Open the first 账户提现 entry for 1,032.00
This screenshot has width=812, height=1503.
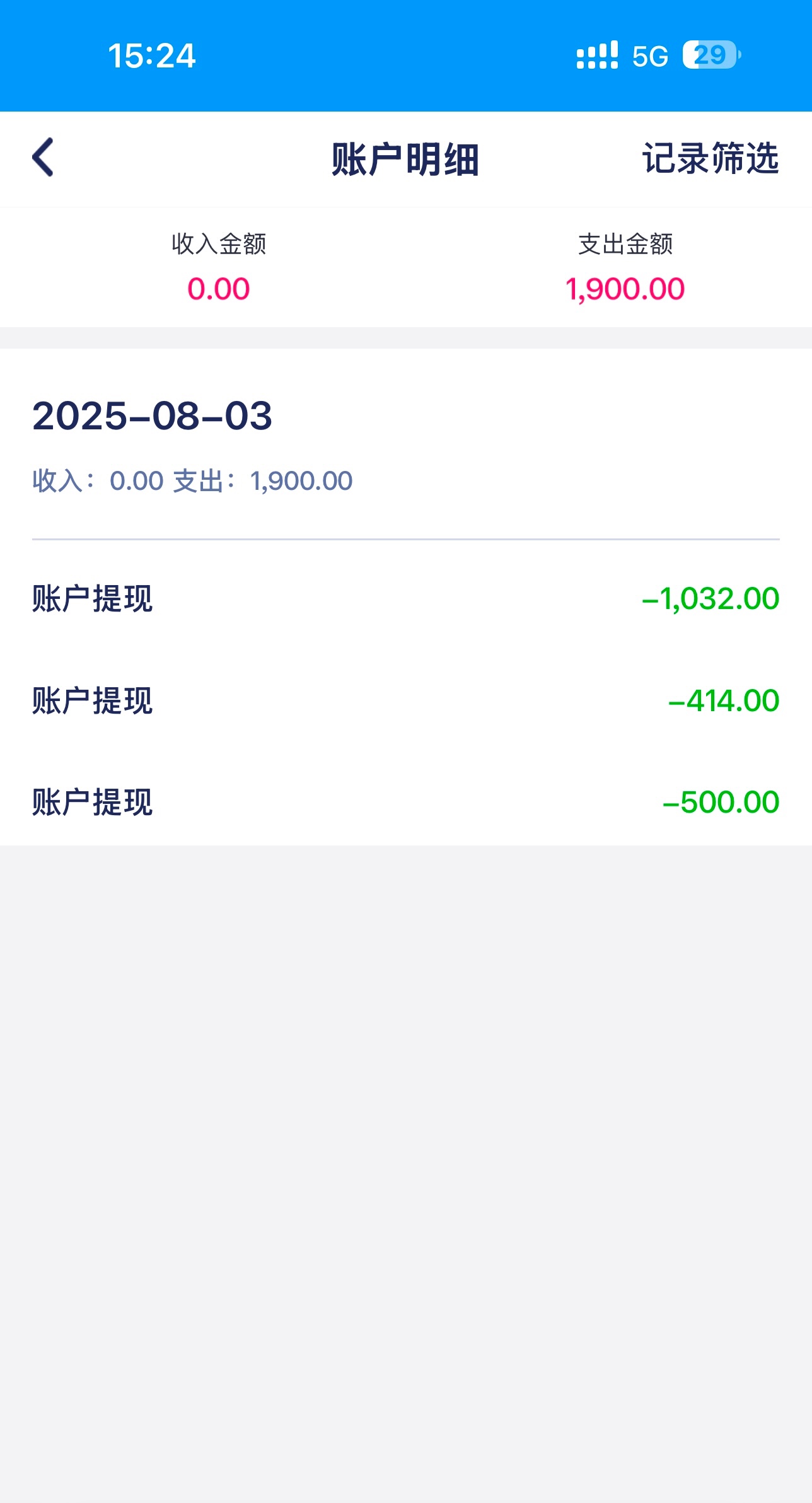tap(93, 598)
